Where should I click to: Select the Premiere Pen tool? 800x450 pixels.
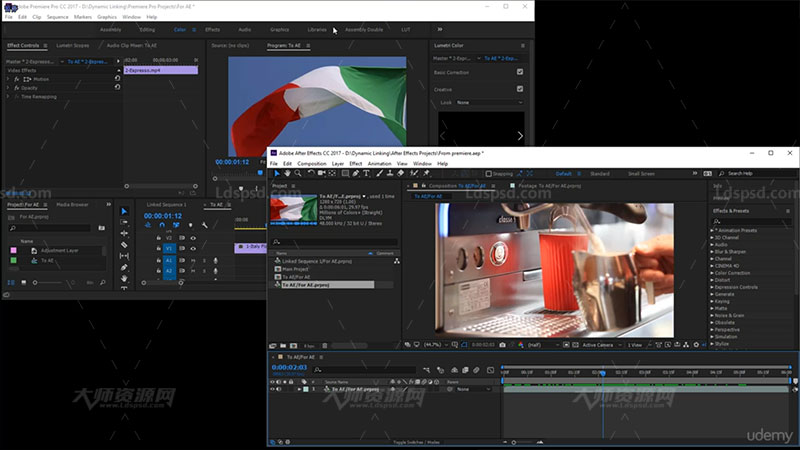point(124,267)
